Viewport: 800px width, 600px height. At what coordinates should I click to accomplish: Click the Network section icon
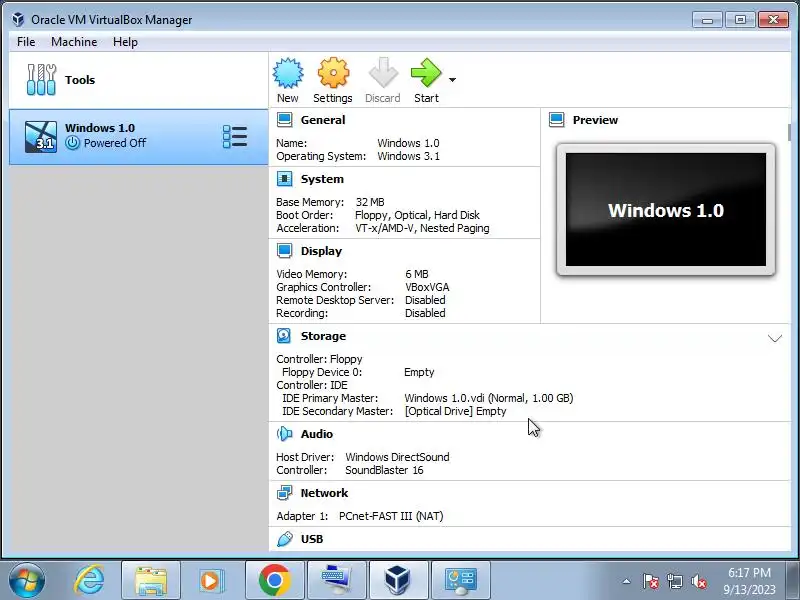(x=284, y=493)
